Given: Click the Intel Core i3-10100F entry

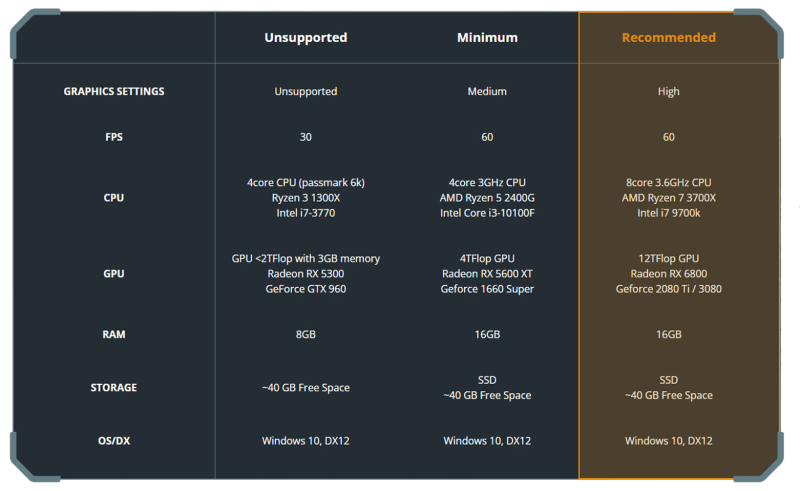Looking at the screenshot, I should [487, 213].
